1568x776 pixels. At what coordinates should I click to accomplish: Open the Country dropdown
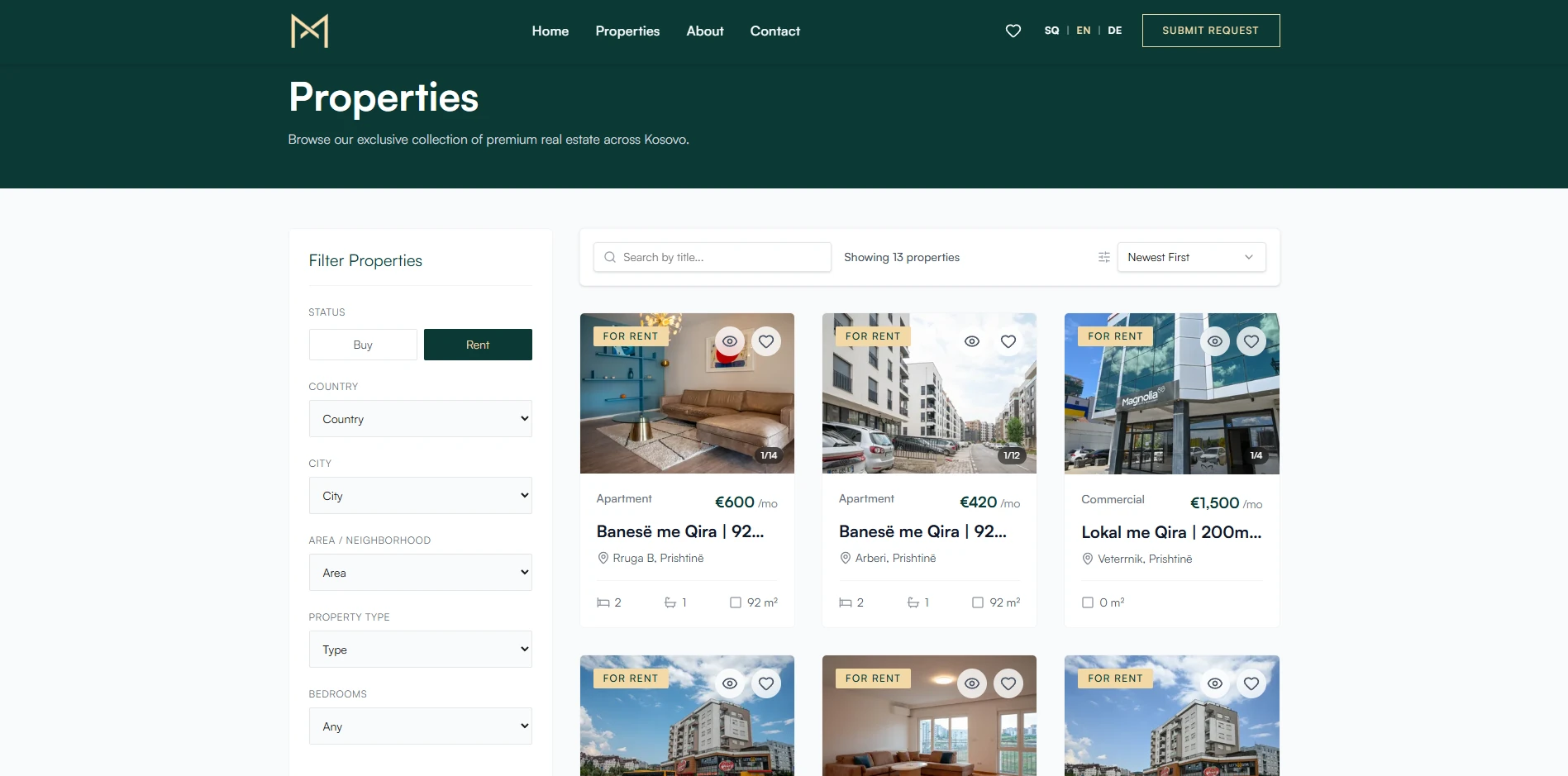click(x=421, y=419)
